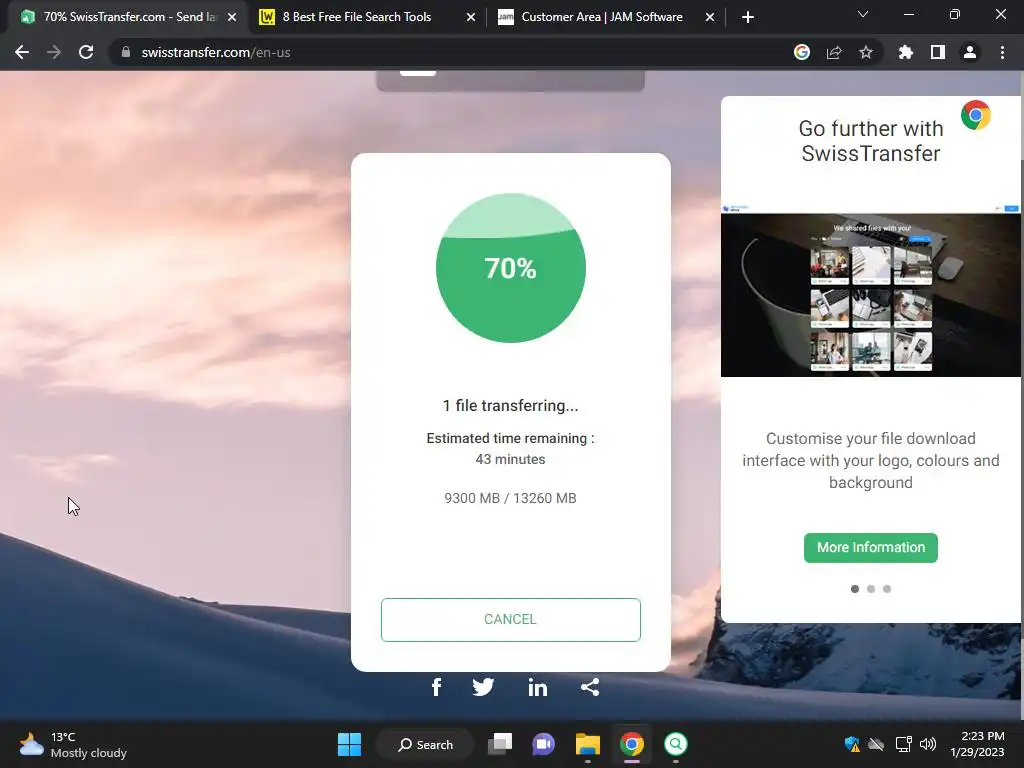Click the OneDrive tray icon
The image size is (1024, 768).
tap(876, 744)
